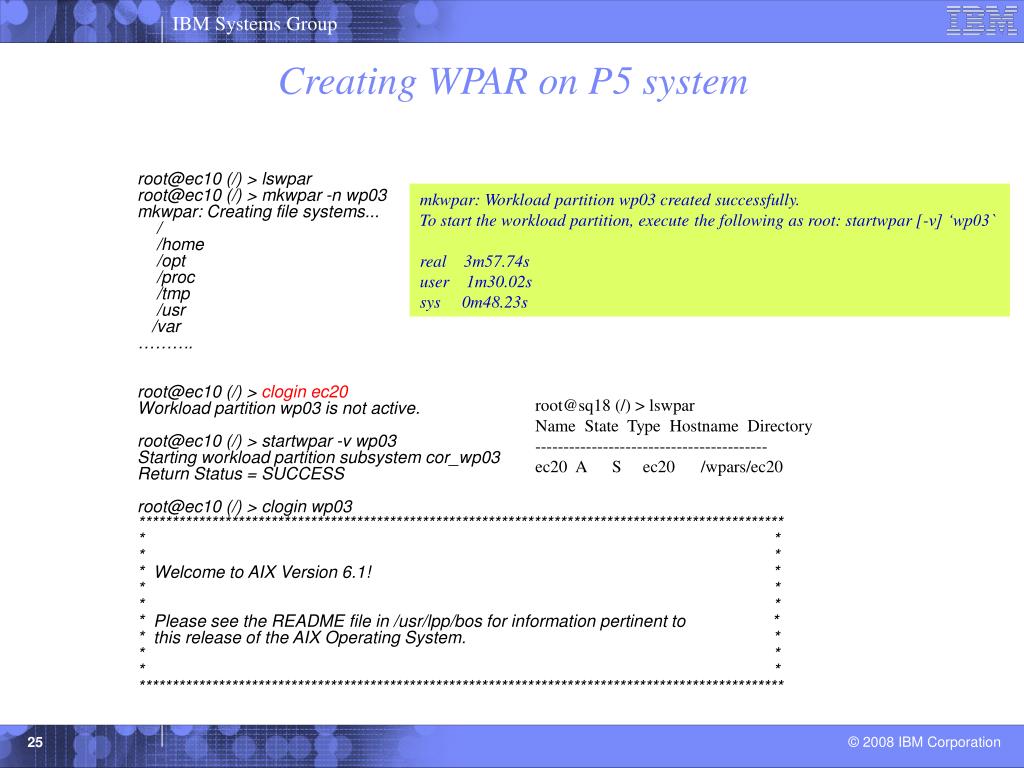1024x768 pixels.
Task: Click the "Name State Type Hostname Directory" header row
Action: click(673, 426)
